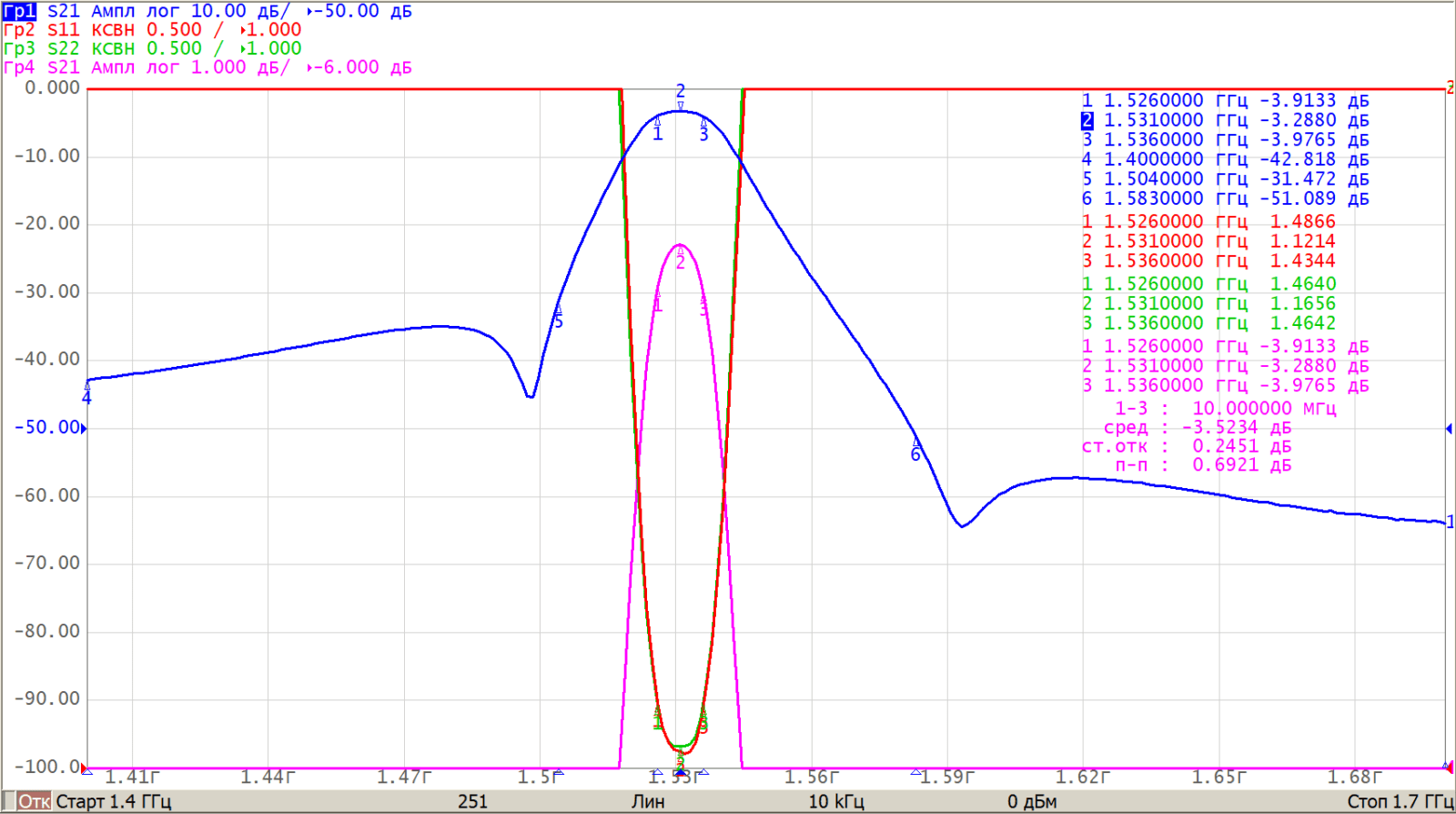
Task: Activate the highlighted Гр1 trace label
Action: pos(19,11)
